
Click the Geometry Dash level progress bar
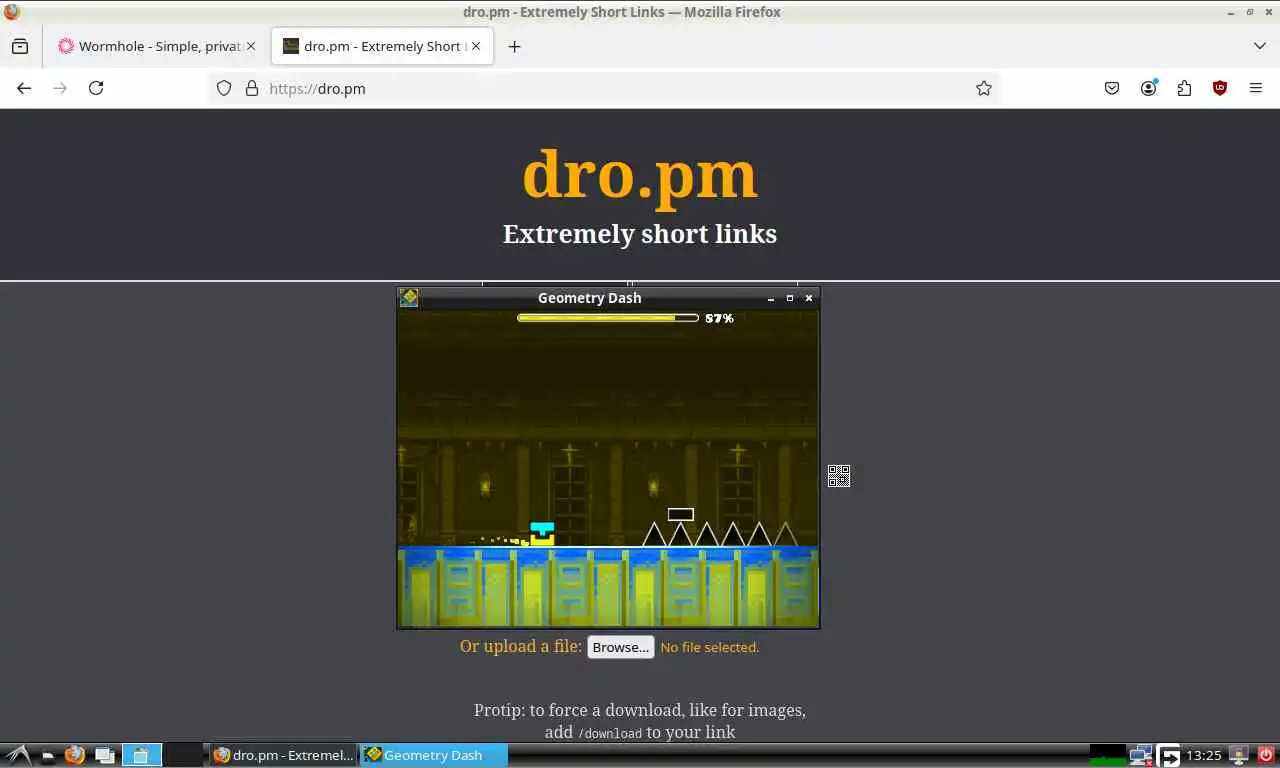coord(608,318)
